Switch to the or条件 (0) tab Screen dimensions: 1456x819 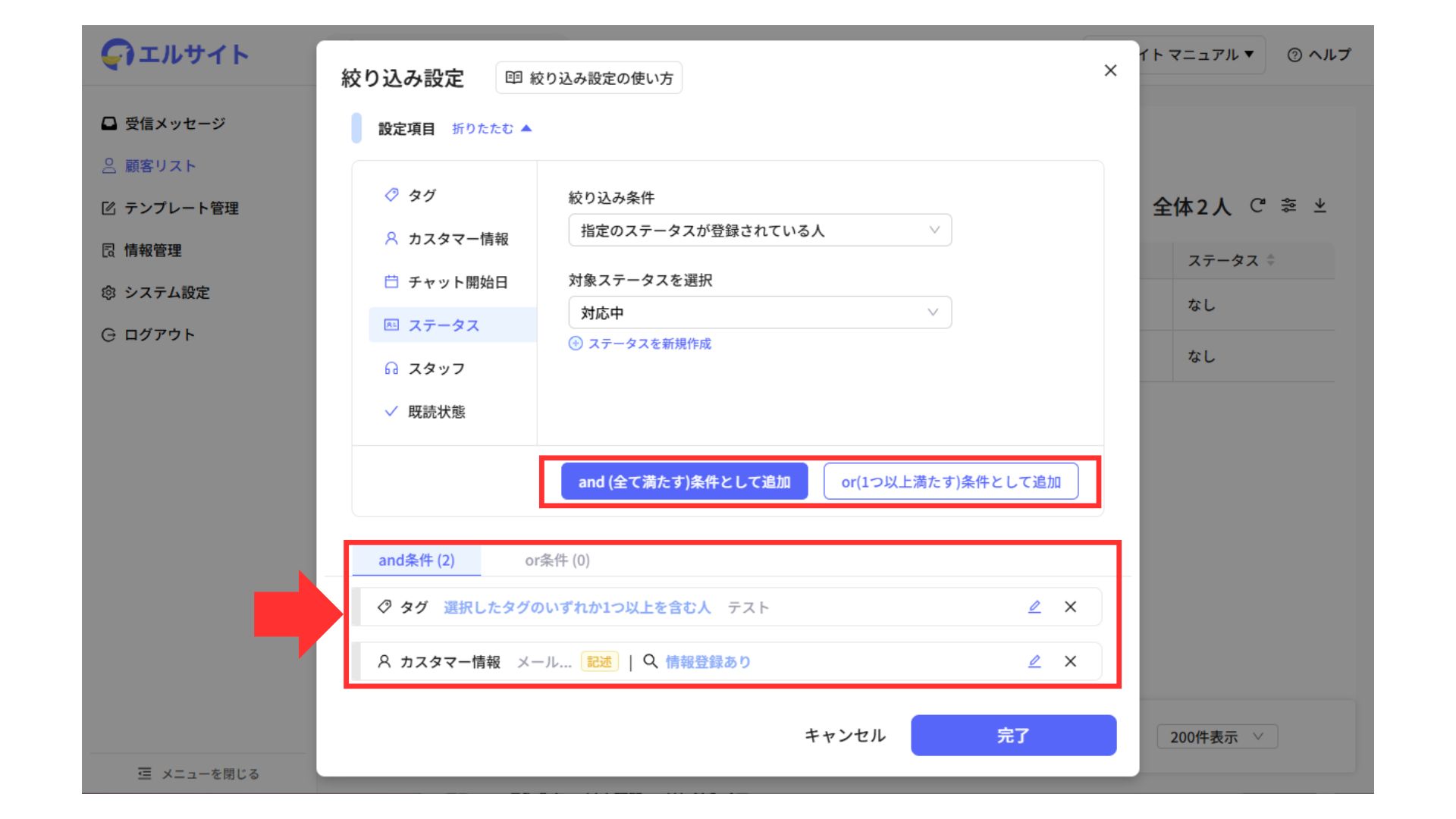(557, 560)
